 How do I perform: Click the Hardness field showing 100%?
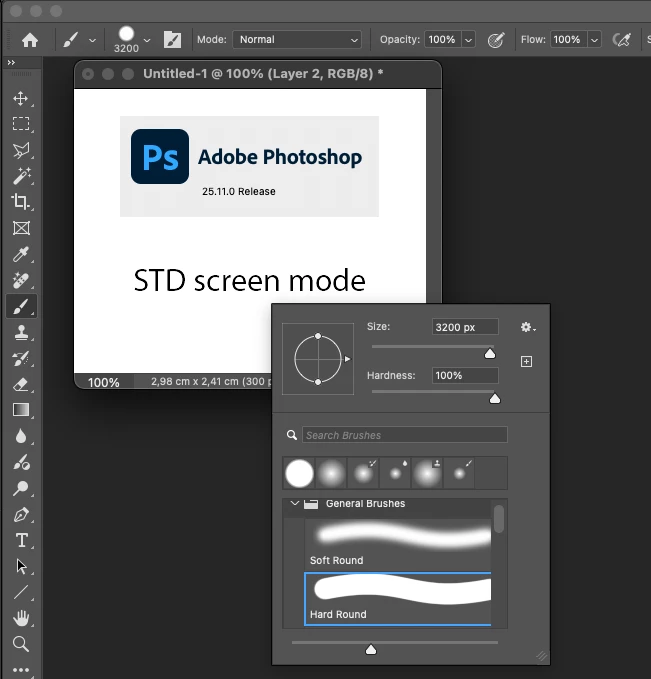(x=465, y=375)
